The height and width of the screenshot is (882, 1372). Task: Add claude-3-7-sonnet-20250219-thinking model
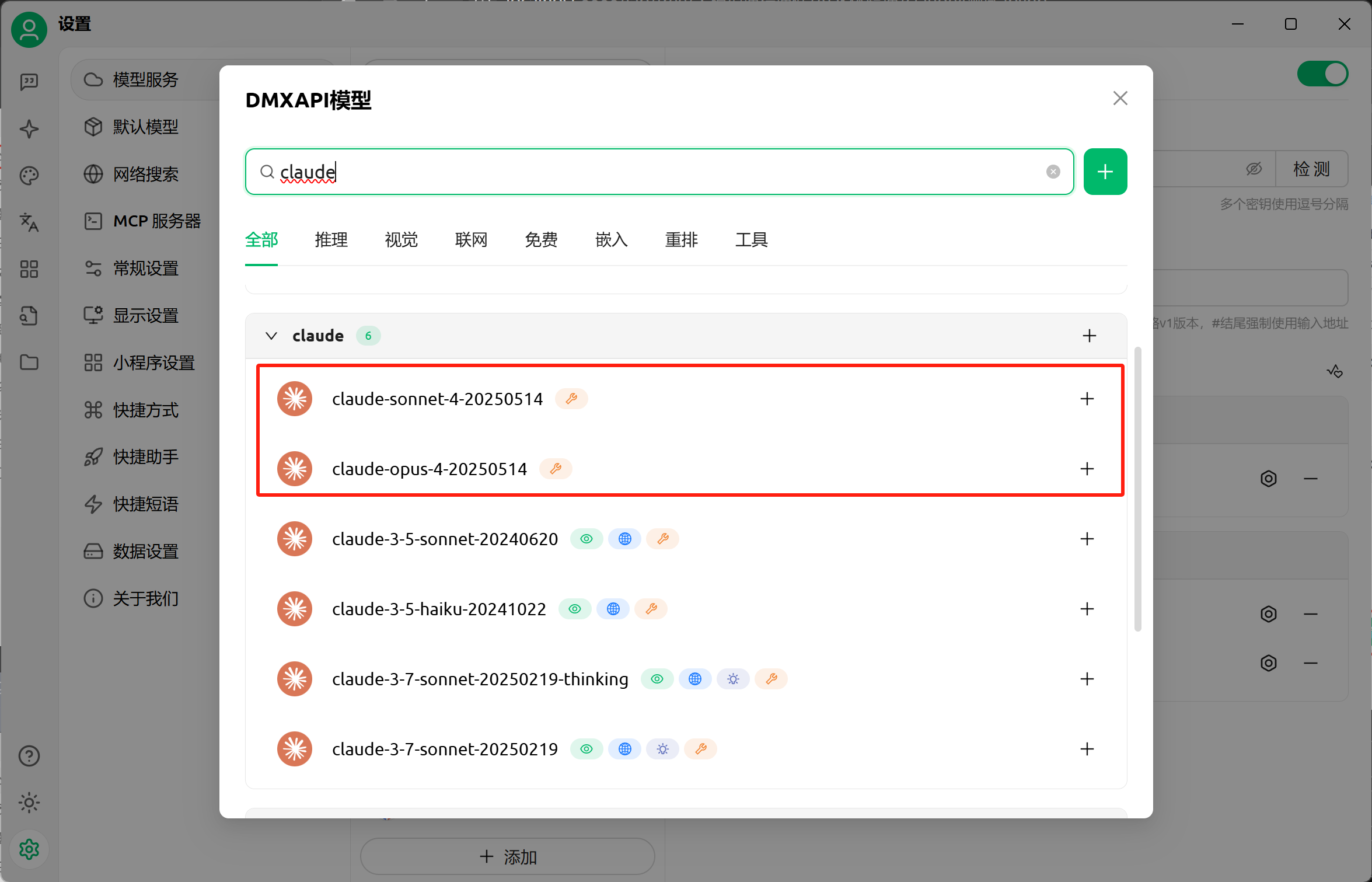1087,679
